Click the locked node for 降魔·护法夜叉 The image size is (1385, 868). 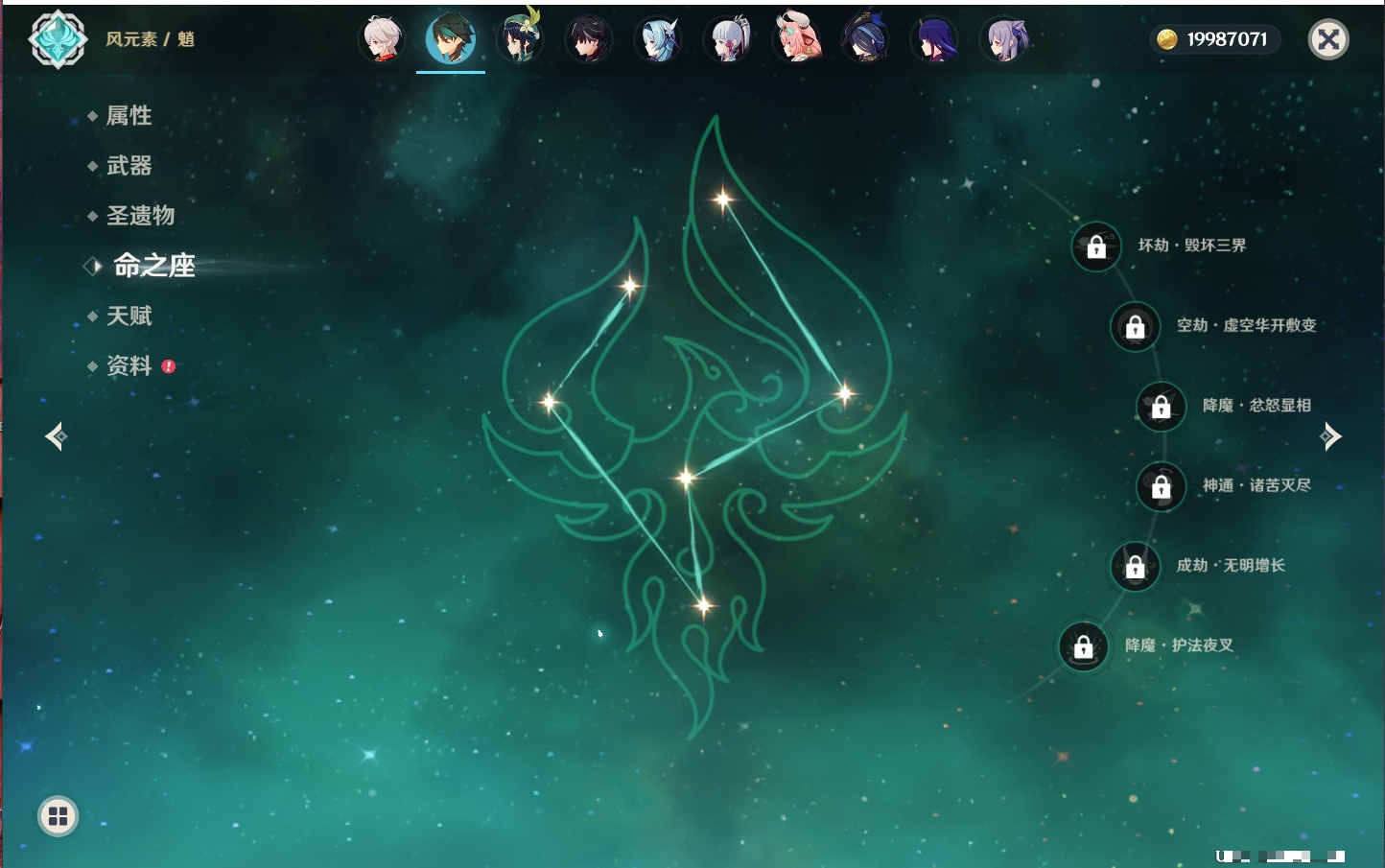point(1084,646)
